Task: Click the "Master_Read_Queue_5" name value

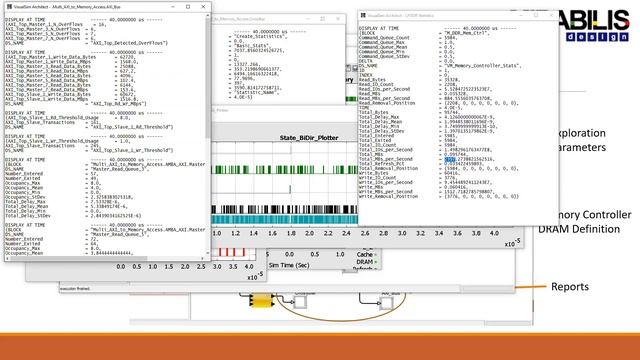Action: (x=119, y=234)
